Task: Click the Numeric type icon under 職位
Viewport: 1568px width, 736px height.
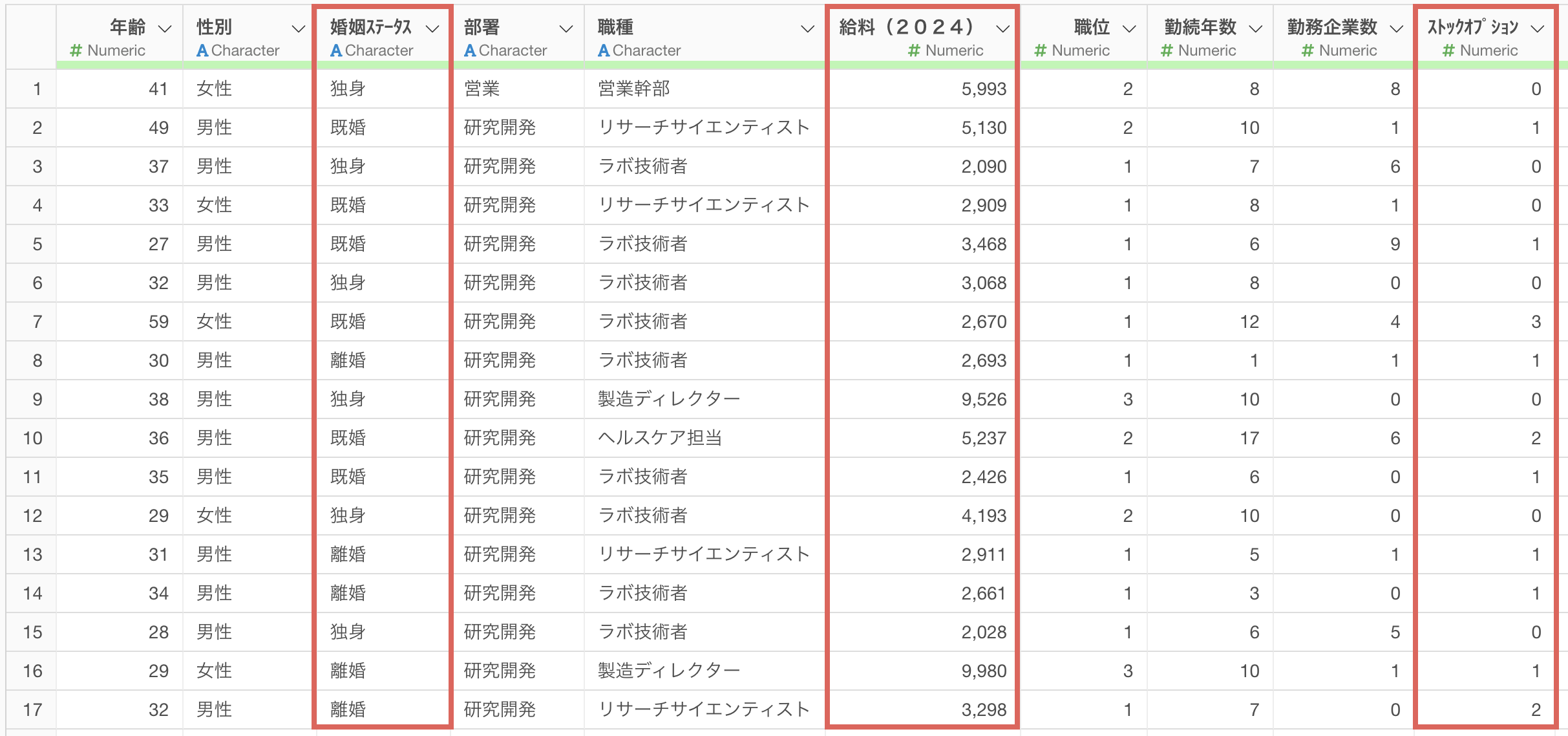Action: pyautogui.click(x=1041, y=50)
